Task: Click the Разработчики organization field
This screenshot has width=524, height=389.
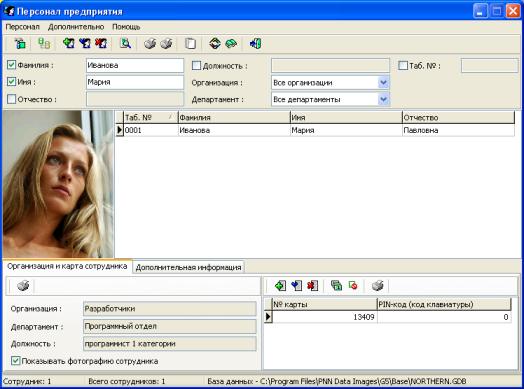Action: (170, 309)
